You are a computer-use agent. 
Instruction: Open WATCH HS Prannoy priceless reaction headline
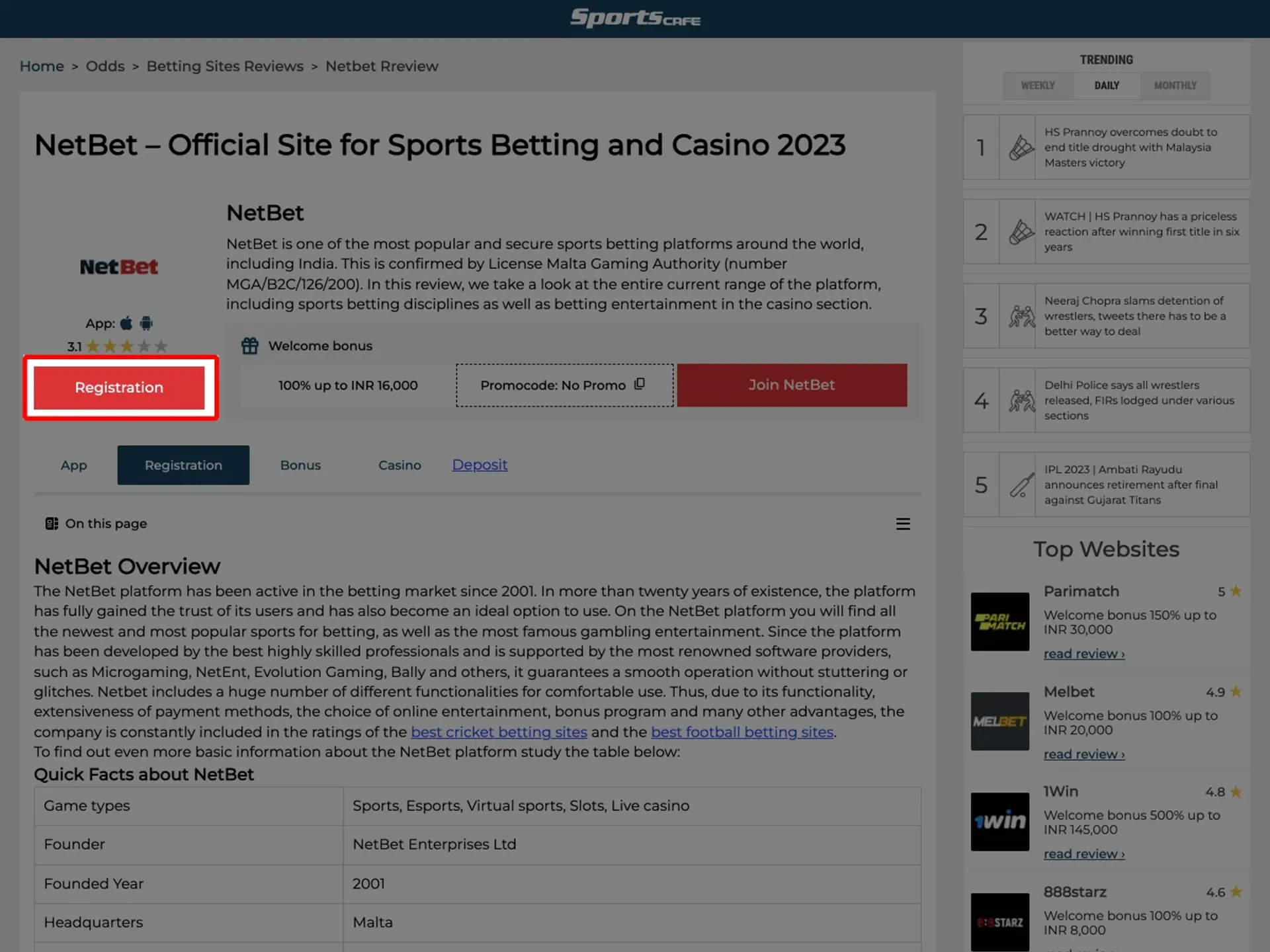click(x=1142, y=232)
